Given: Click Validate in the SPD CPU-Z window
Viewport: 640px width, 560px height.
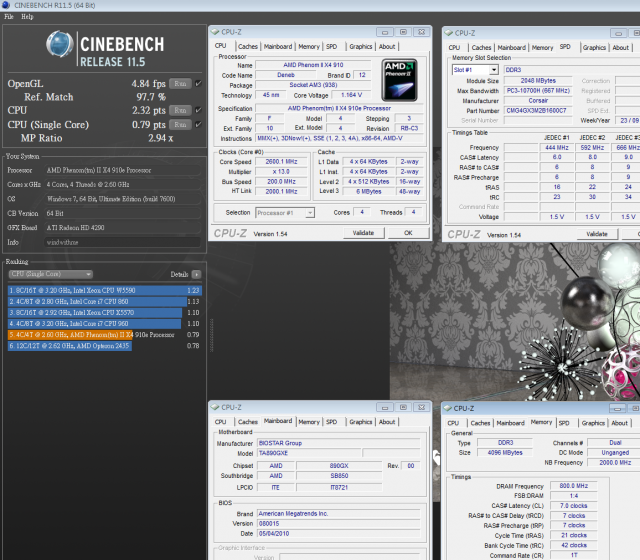Looking at the screenshot, I should 597,234.
